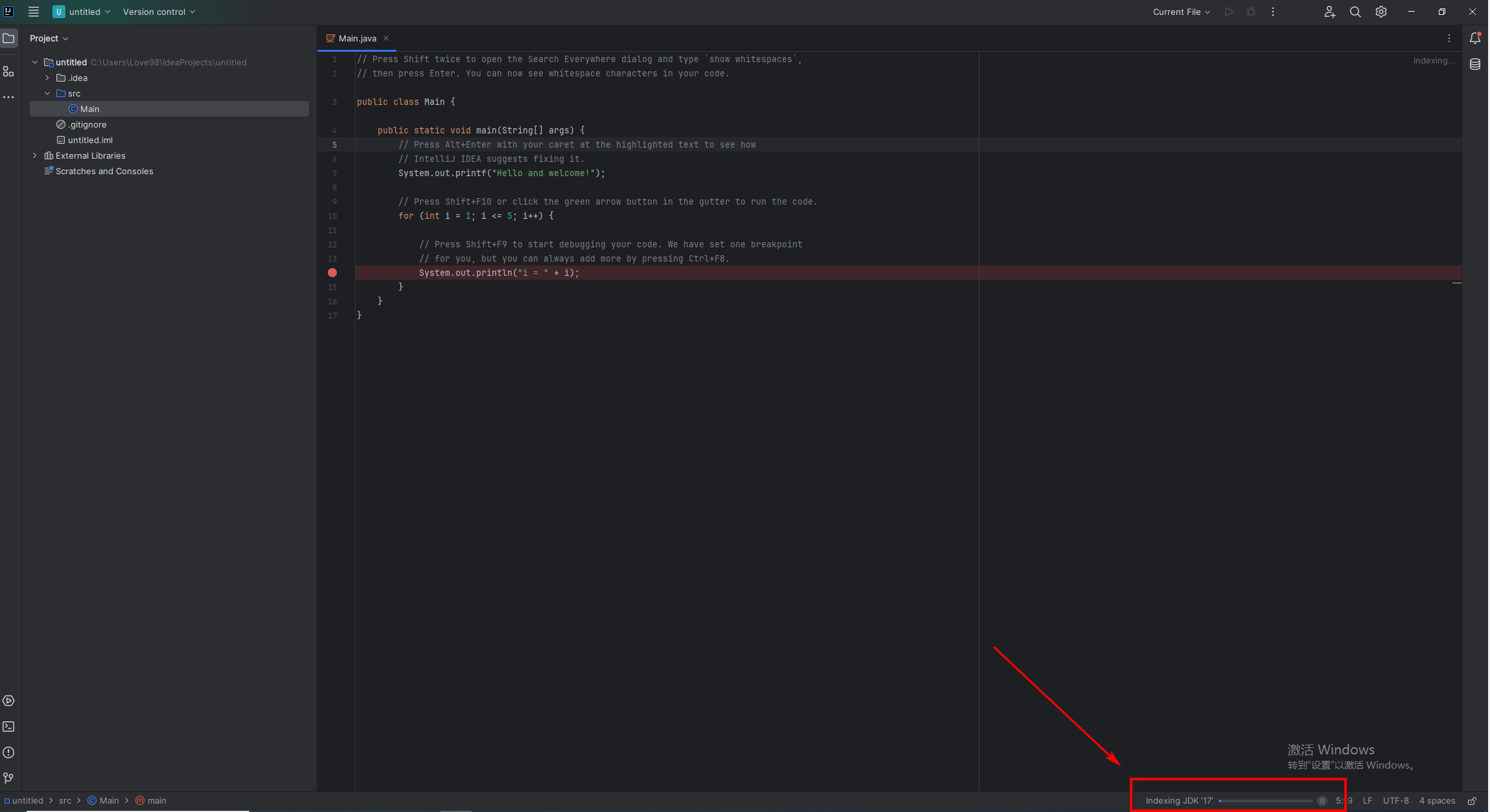This screenshot has height=812, width=1490.
Task: Collapse the src folder
Action: pyautogui.click(x=47, y=93)
